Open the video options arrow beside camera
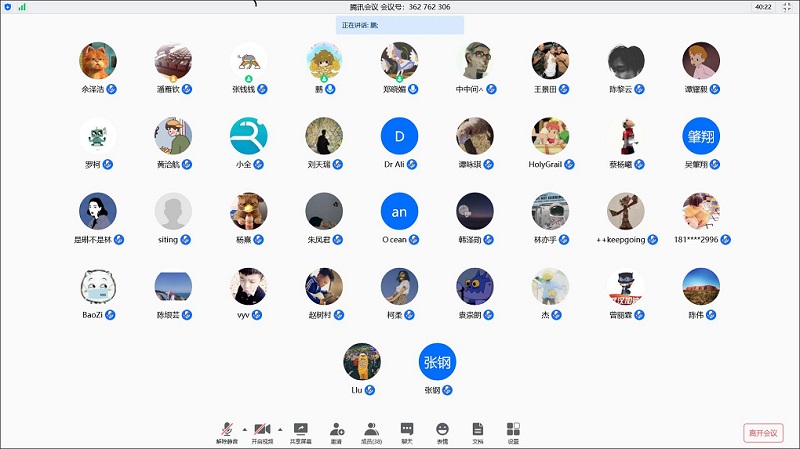The height and width of the screenshot is (449, 800). (x=279, y=427)
